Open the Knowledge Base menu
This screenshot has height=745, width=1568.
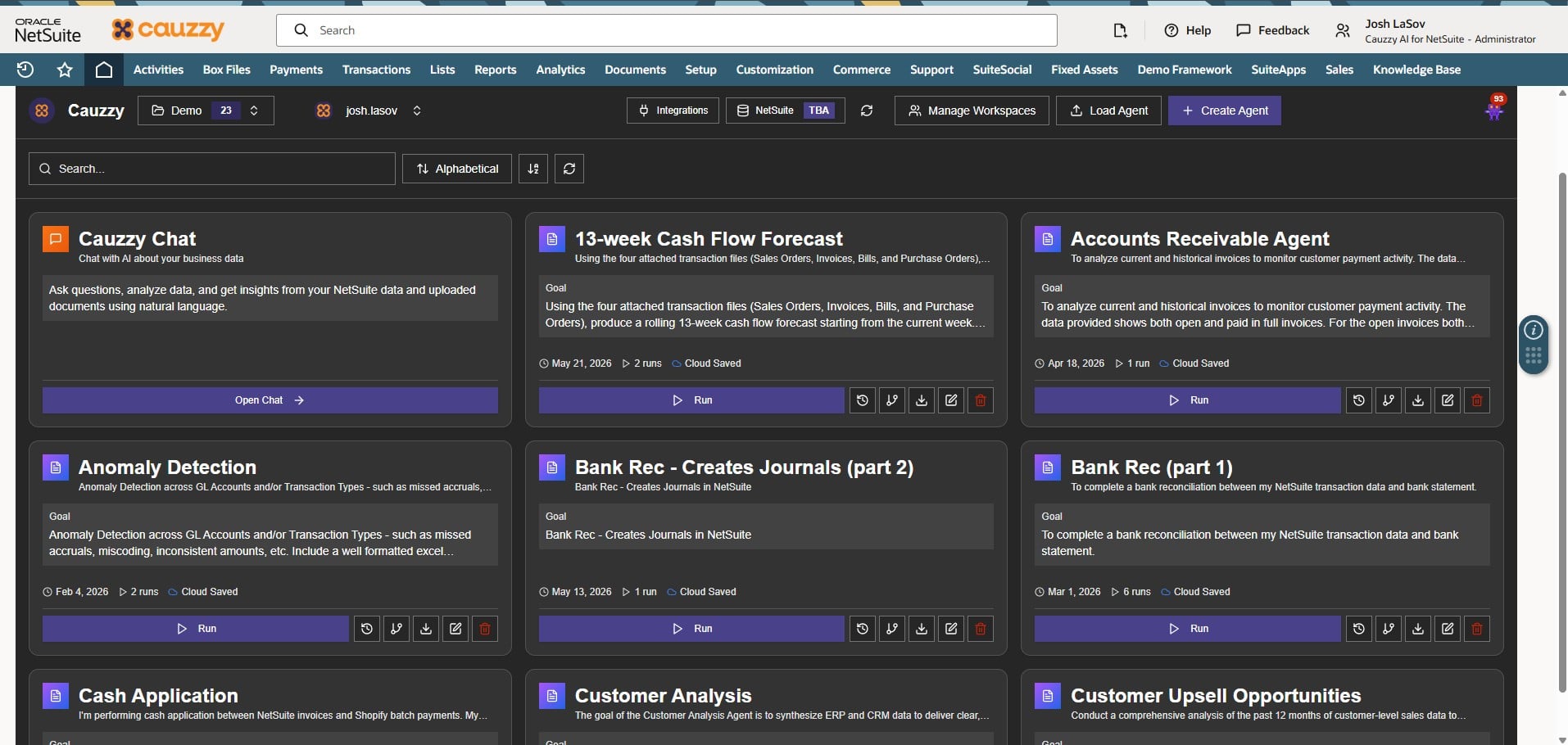click(x=1416, y=70)
